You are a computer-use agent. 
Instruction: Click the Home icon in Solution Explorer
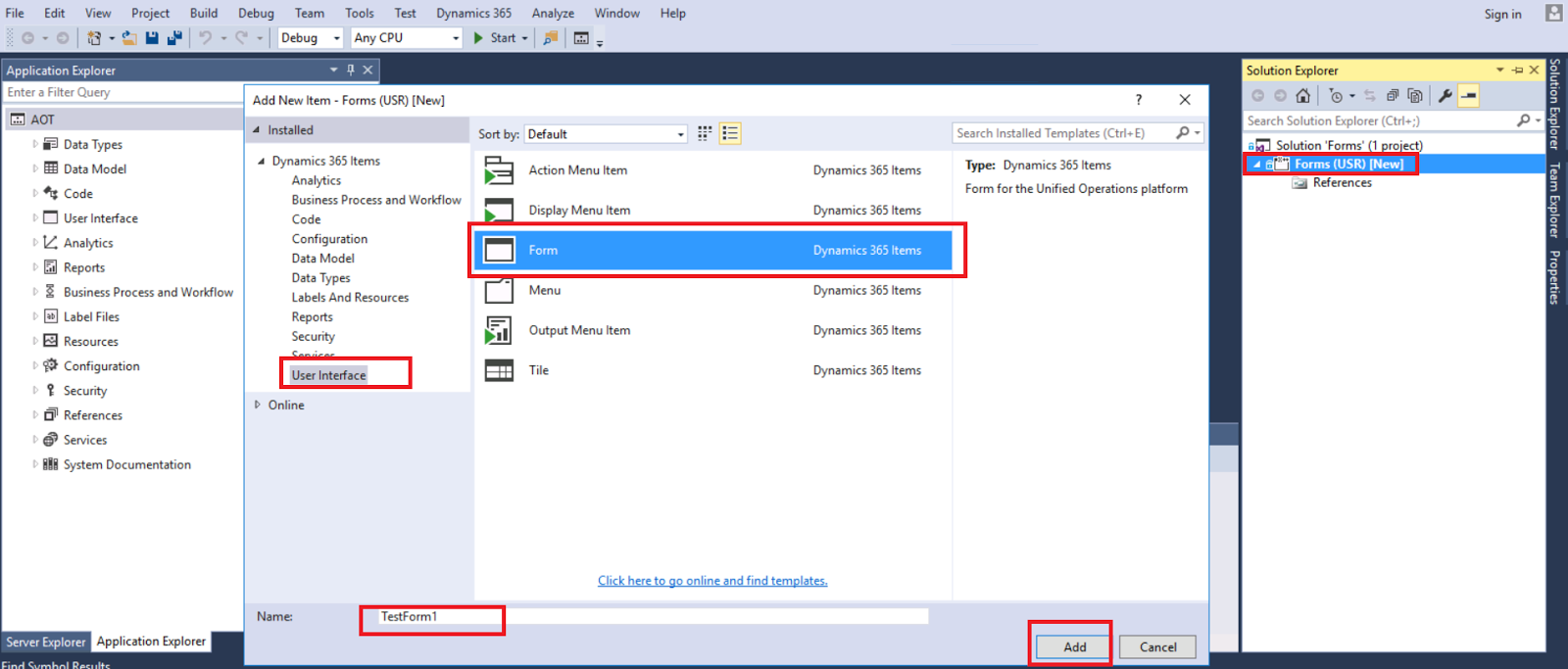click(1302, 96)
